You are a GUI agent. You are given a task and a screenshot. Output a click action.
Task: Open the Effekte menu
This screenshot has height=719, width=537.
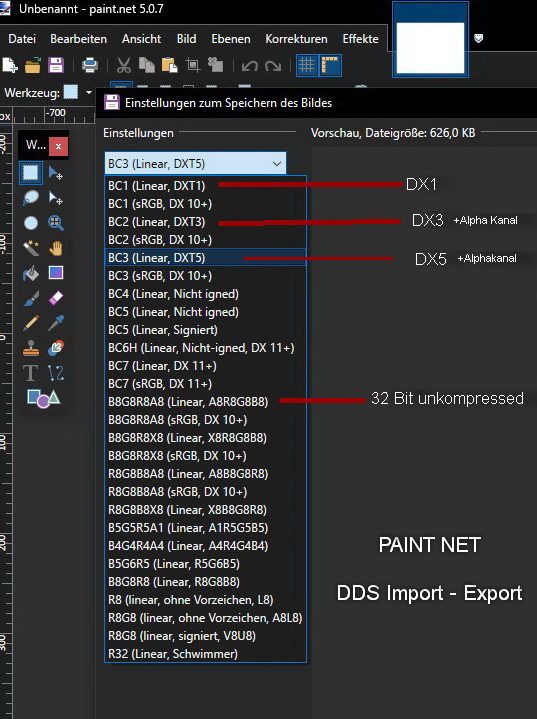click(x=360, y=39)
